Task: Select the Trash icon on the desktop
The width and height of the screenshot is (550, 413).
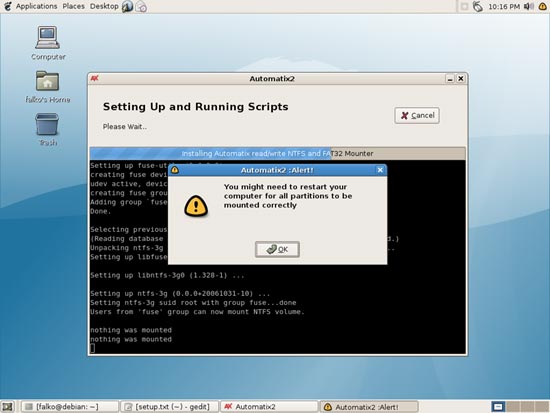Action: (47, 129)
